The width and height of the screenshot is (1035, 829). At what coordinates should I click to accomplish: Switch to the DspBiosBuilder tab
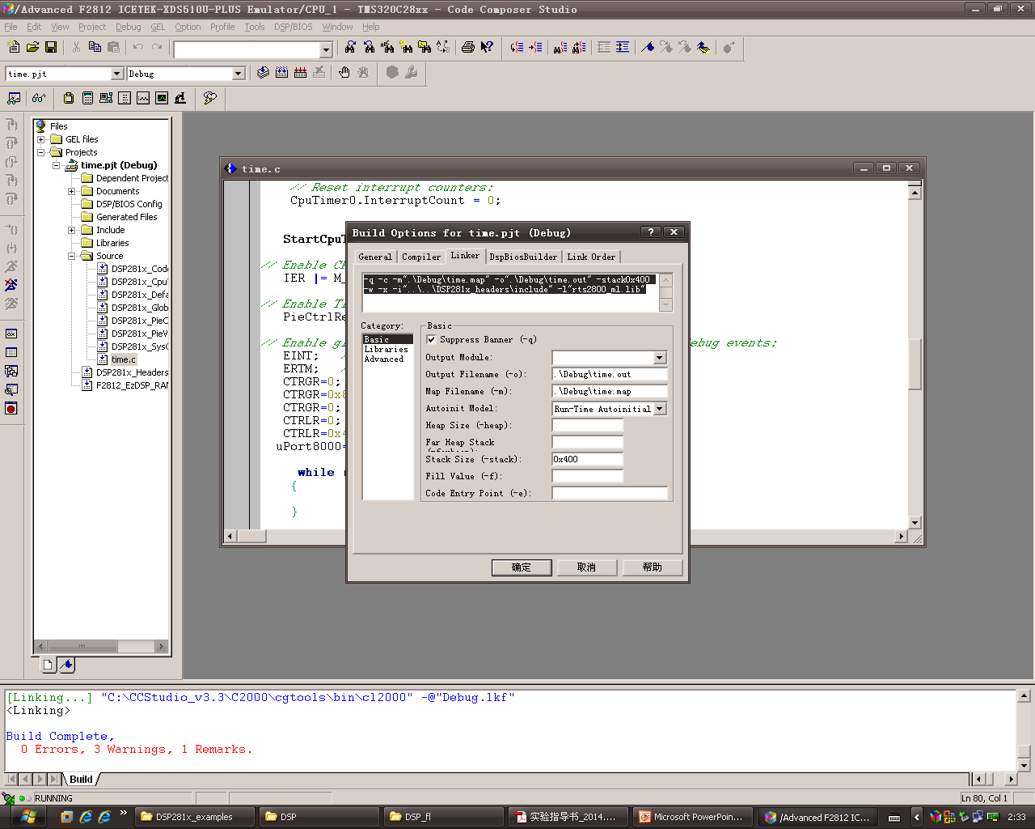pyautogui.click(x=523, y=257)
